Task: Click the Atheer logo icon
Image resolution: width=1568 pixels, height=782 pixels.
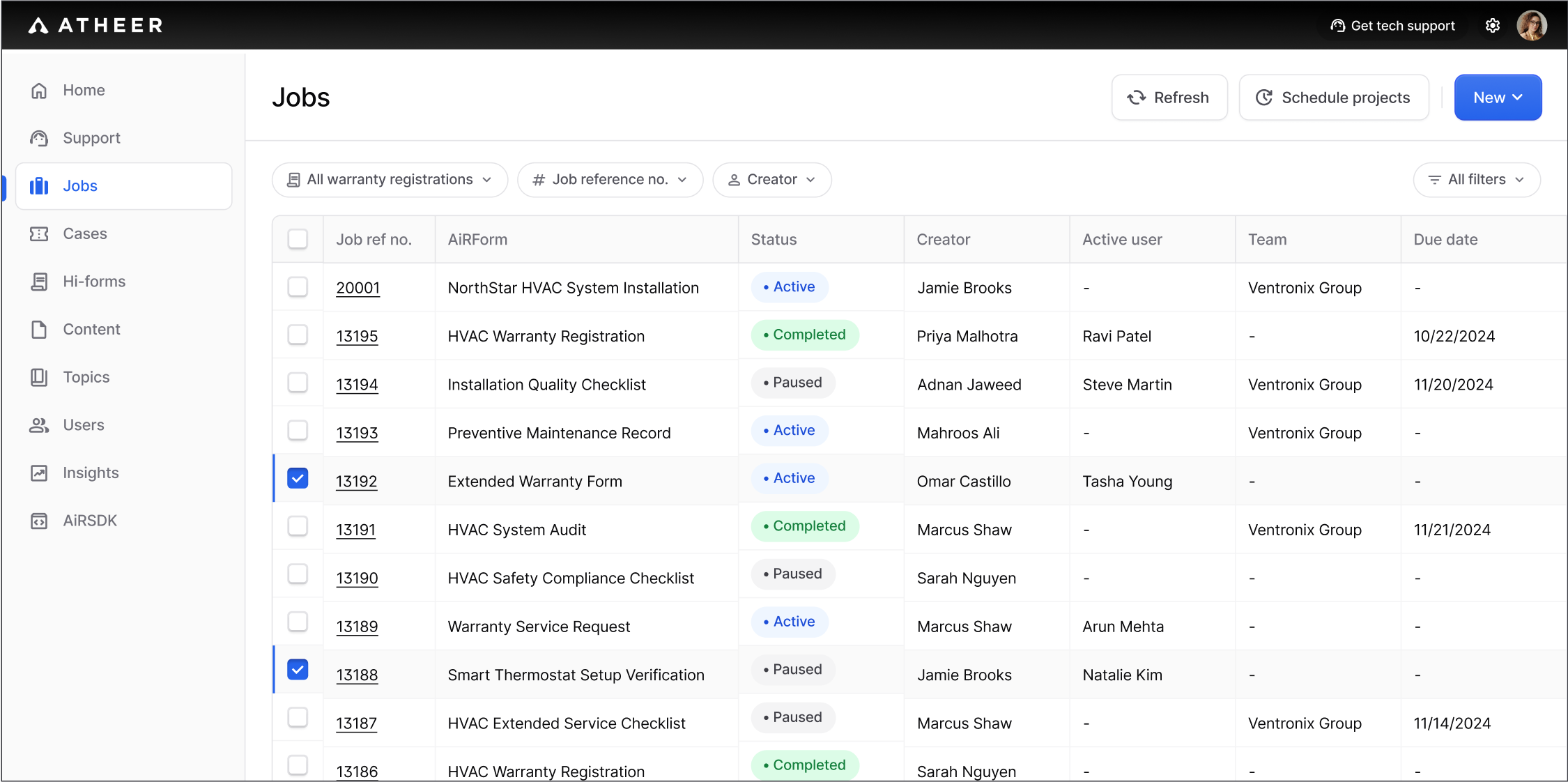Action: coord(38,26)
